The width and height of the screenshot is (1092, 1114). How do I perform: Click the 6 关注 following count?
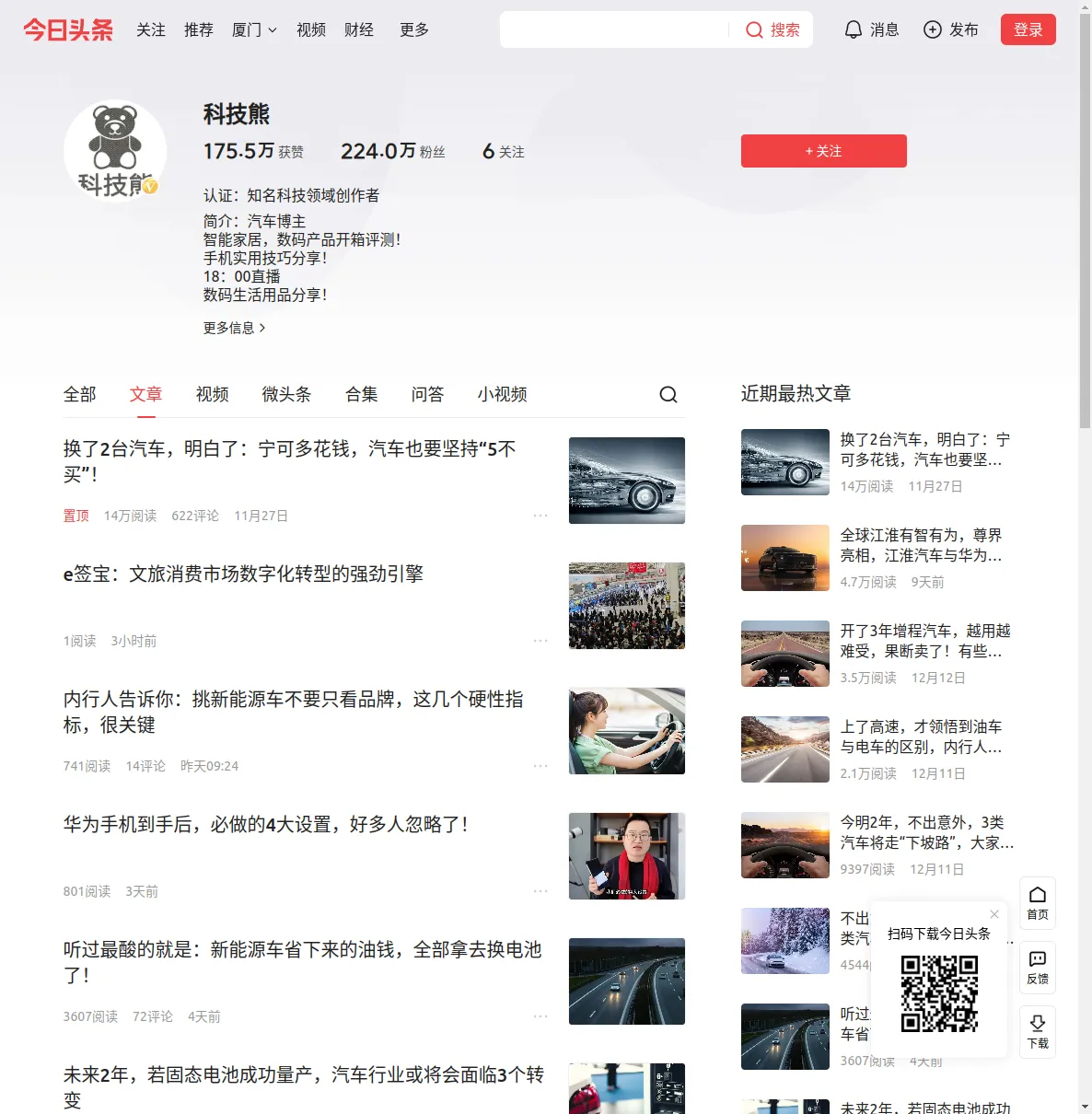(x=504, y=151)
